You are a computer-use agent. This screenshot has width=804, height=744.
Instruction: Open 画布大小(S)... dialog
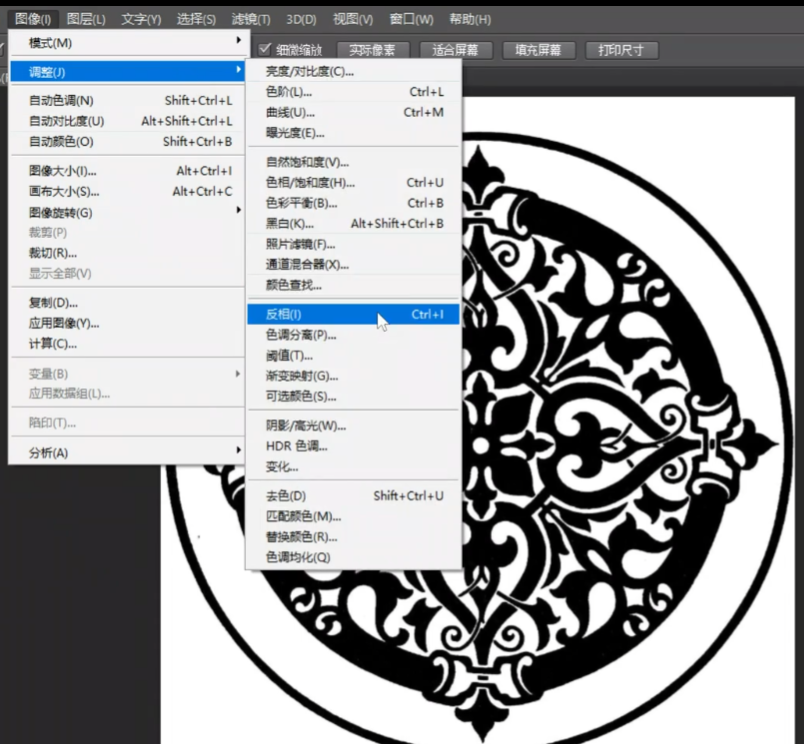[127, 191]
